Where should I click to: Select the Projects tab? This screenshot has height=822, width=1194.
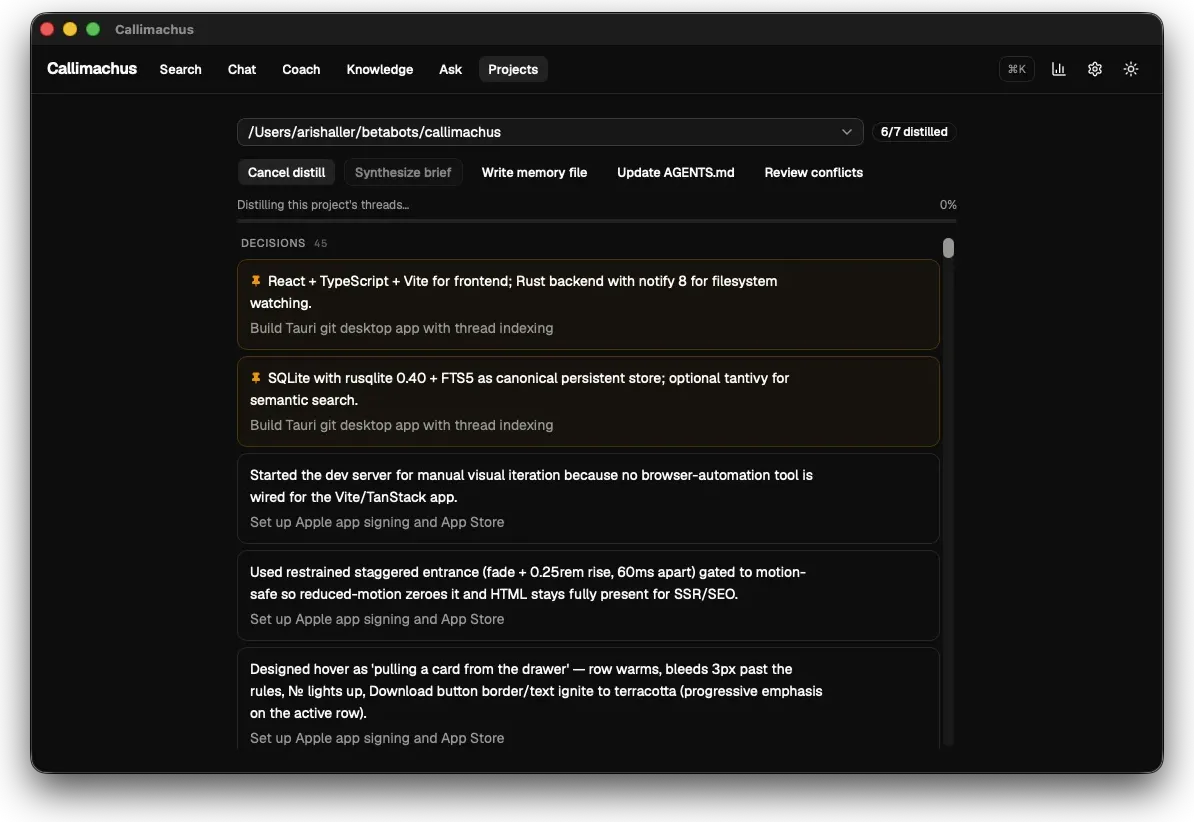[513, 69]
